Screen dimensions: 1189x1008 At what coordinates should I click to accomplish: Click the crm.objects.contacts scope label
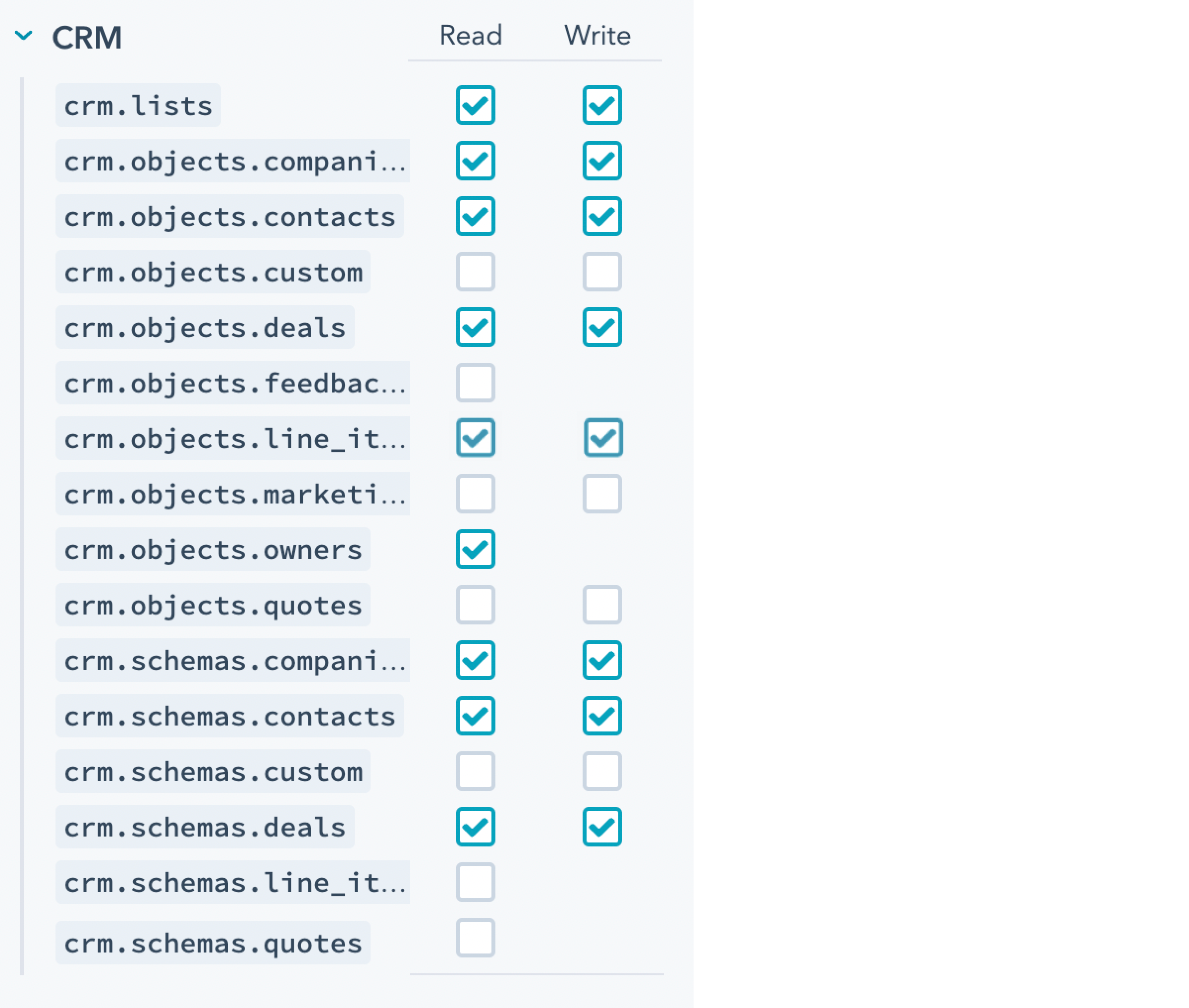click(x=229, y=216)
